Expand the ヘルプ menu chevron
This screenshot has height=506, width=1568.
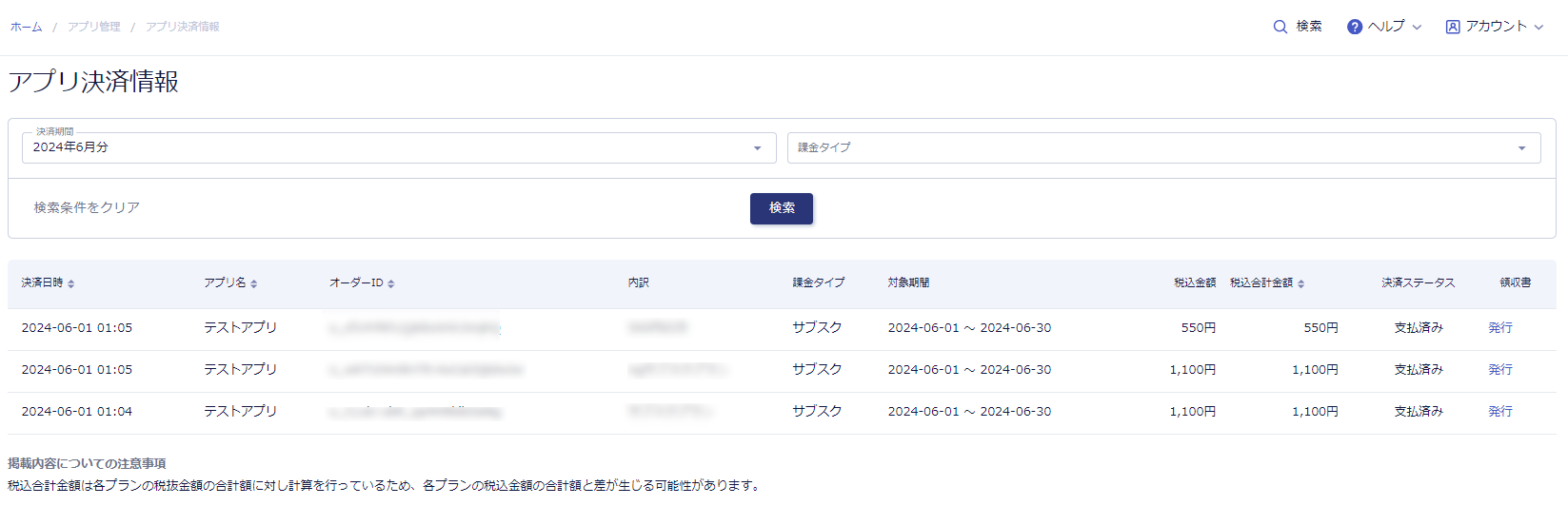(1417, 28)
